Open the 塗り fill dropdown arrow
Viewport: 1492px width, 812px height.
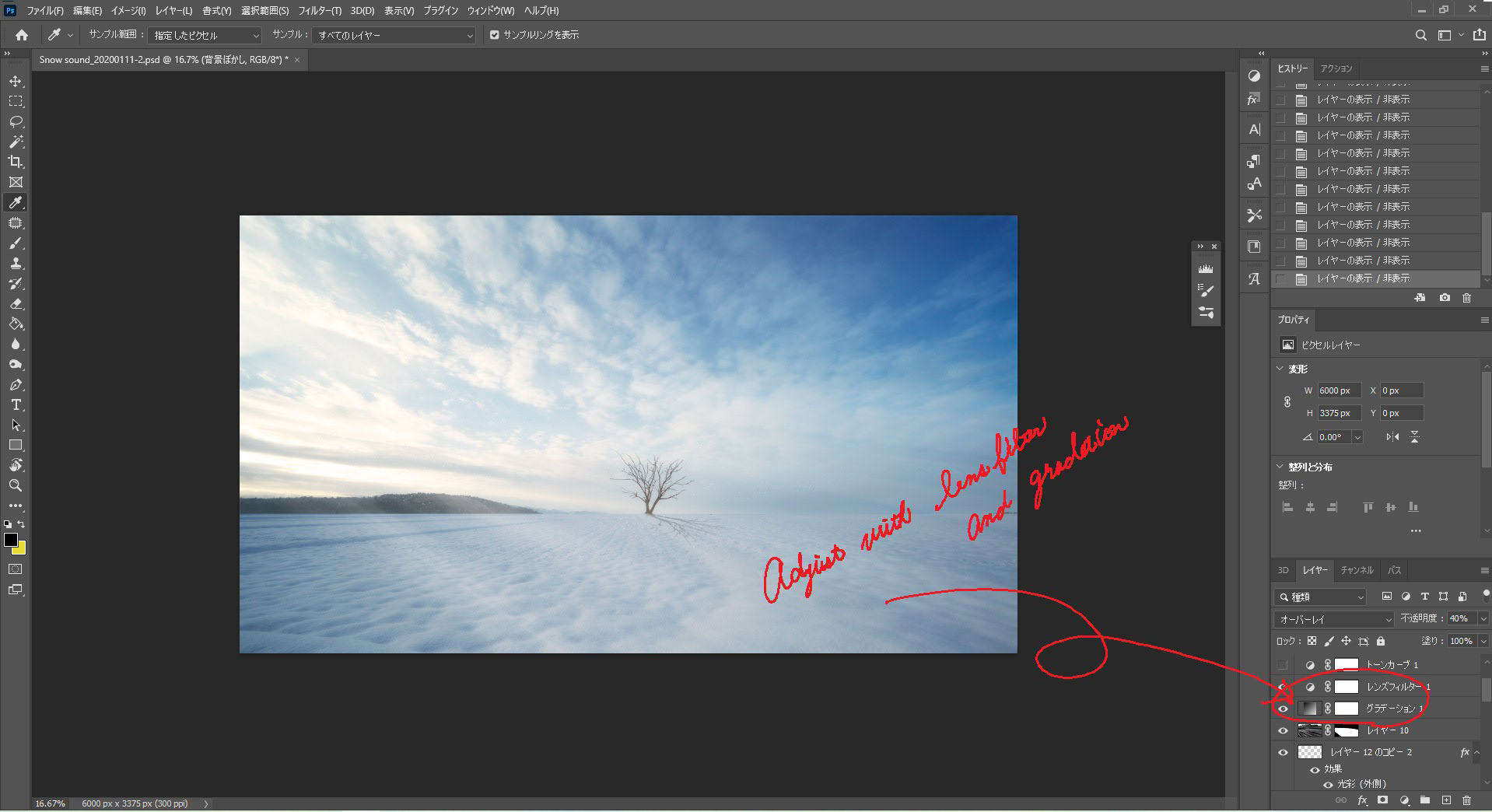tap(1483, 642)
